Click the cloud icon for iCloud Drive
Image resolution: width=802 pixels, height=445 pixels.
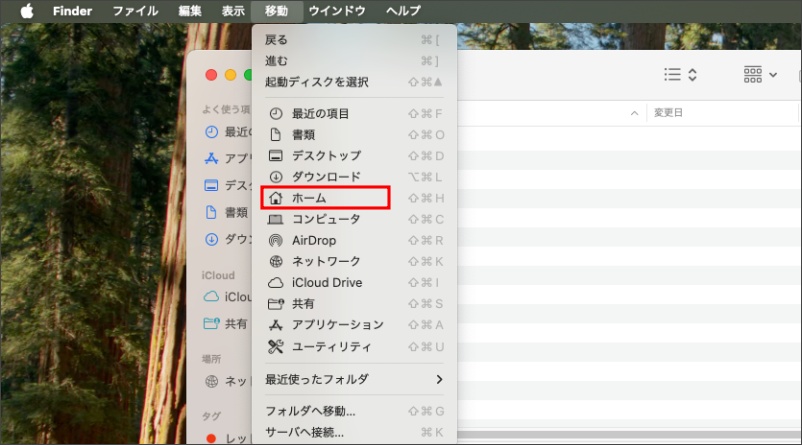276,283
